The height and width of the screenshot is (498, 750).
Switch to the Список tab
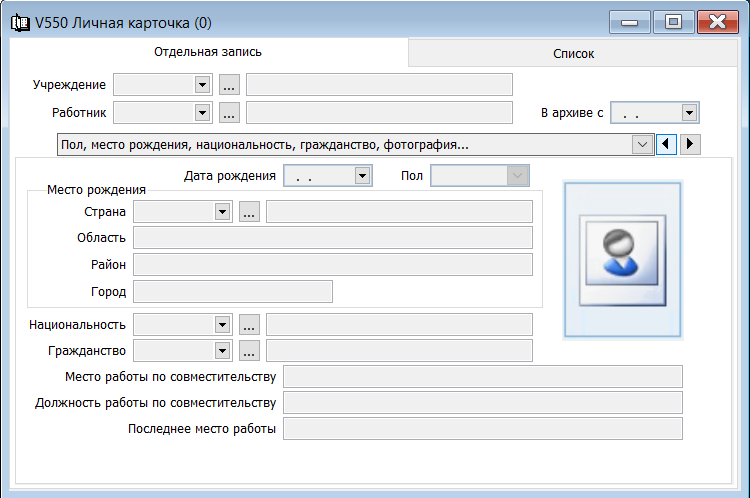tap(574, 54)
